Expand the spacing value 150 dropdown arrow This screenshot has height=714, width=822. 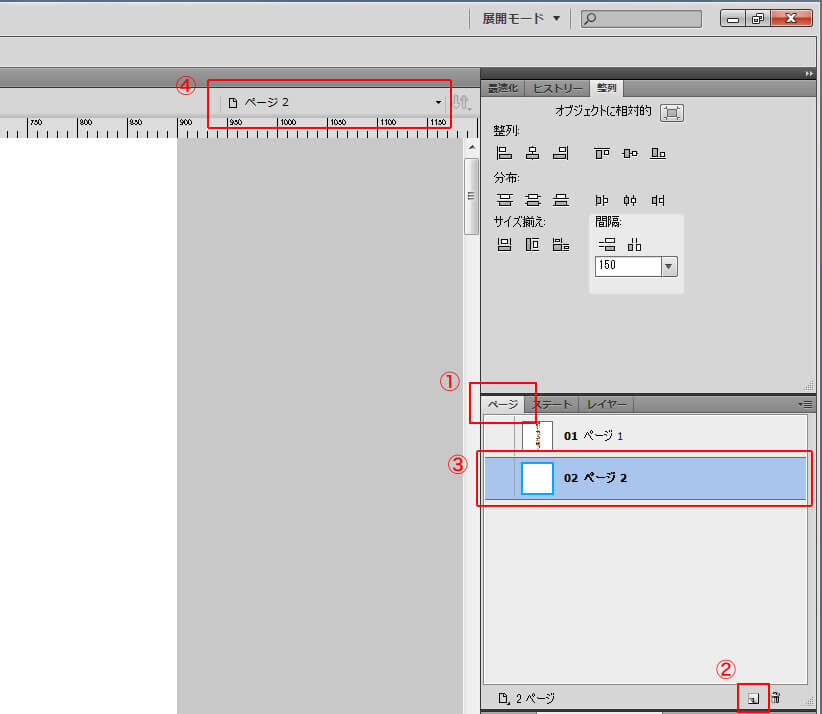(669, 266)
